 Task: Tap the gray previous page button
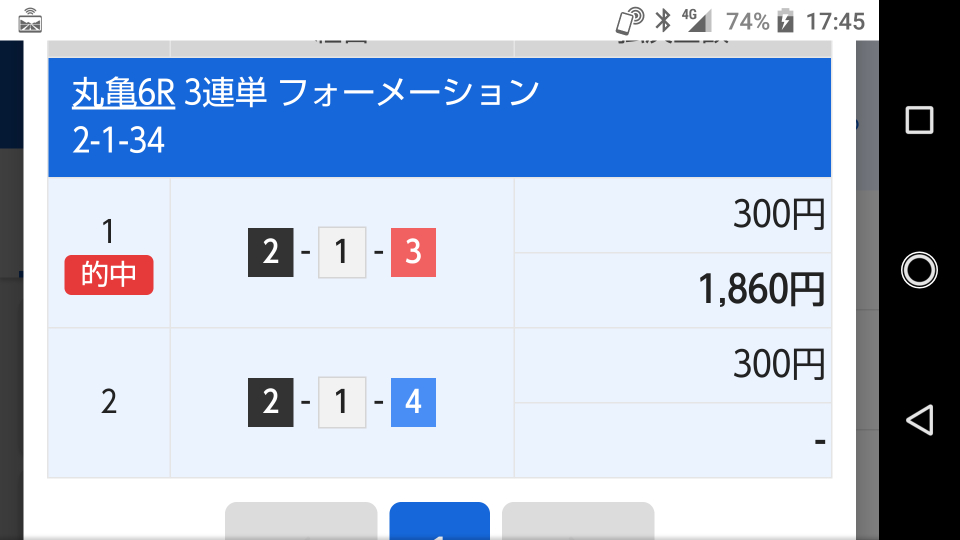(301, 521)
